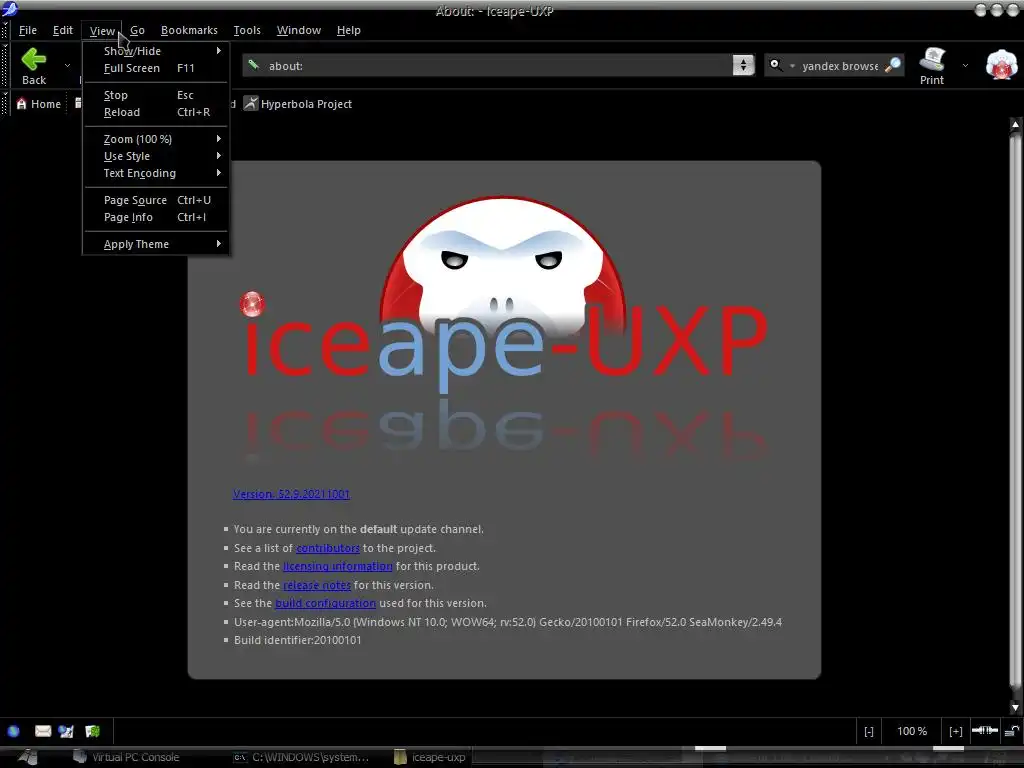Open Mail & Newsgroups envelope icon
Image resolution: width=1024 pixels, height=768 pixels.
[42, 731]
